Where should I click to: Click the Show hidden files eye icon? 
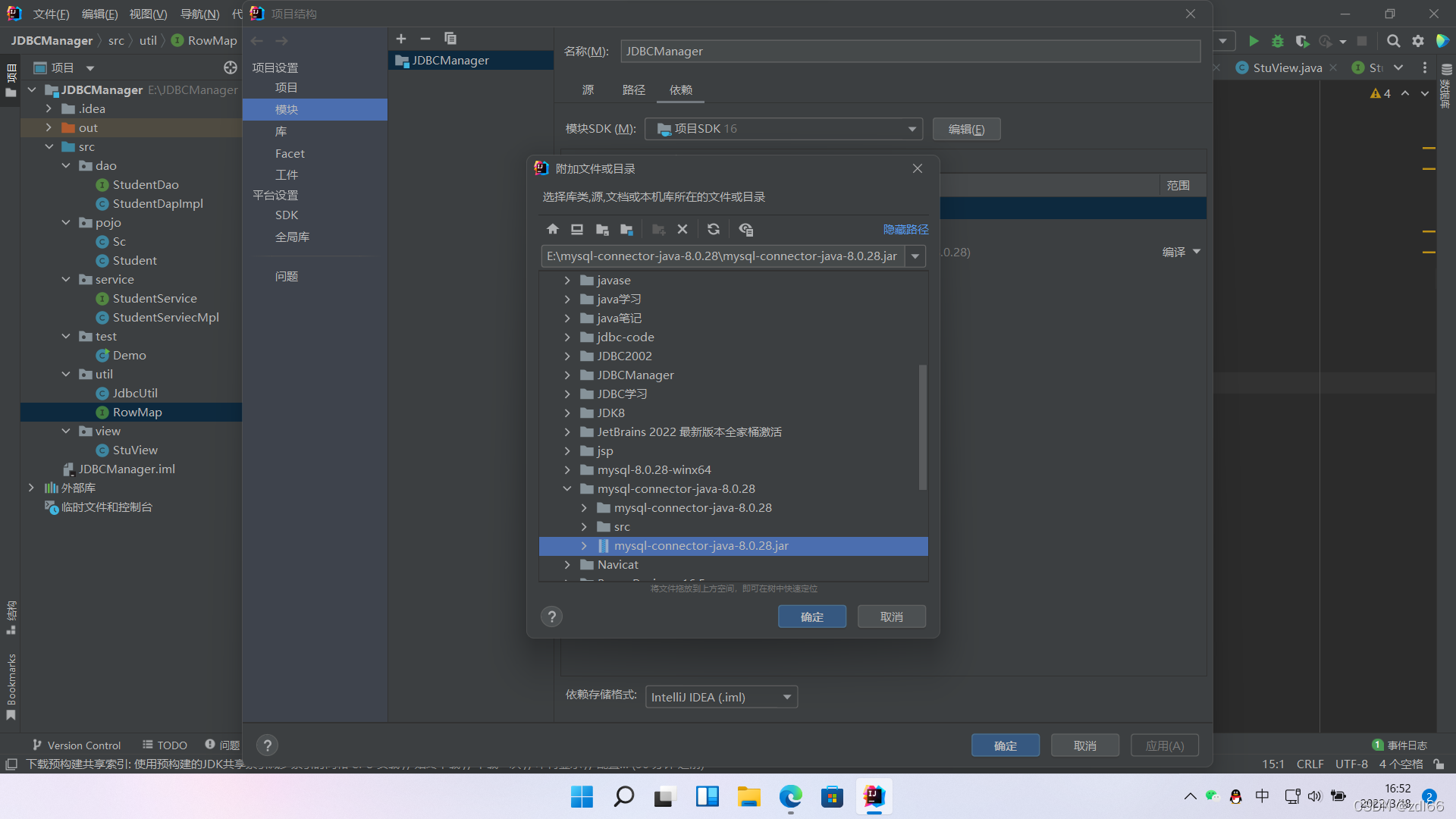point(745,229)
